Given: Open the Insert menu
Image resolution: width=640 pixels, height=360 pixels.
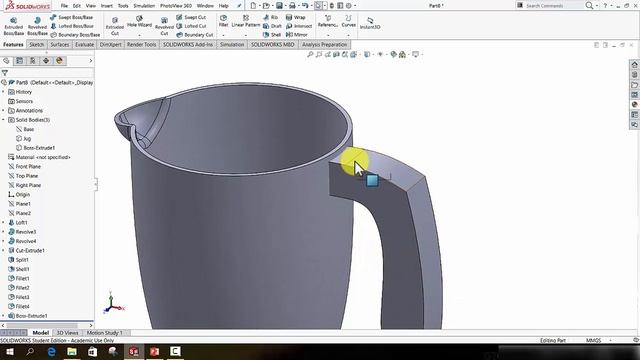Looking at the screenshot, I should point(107,6).
